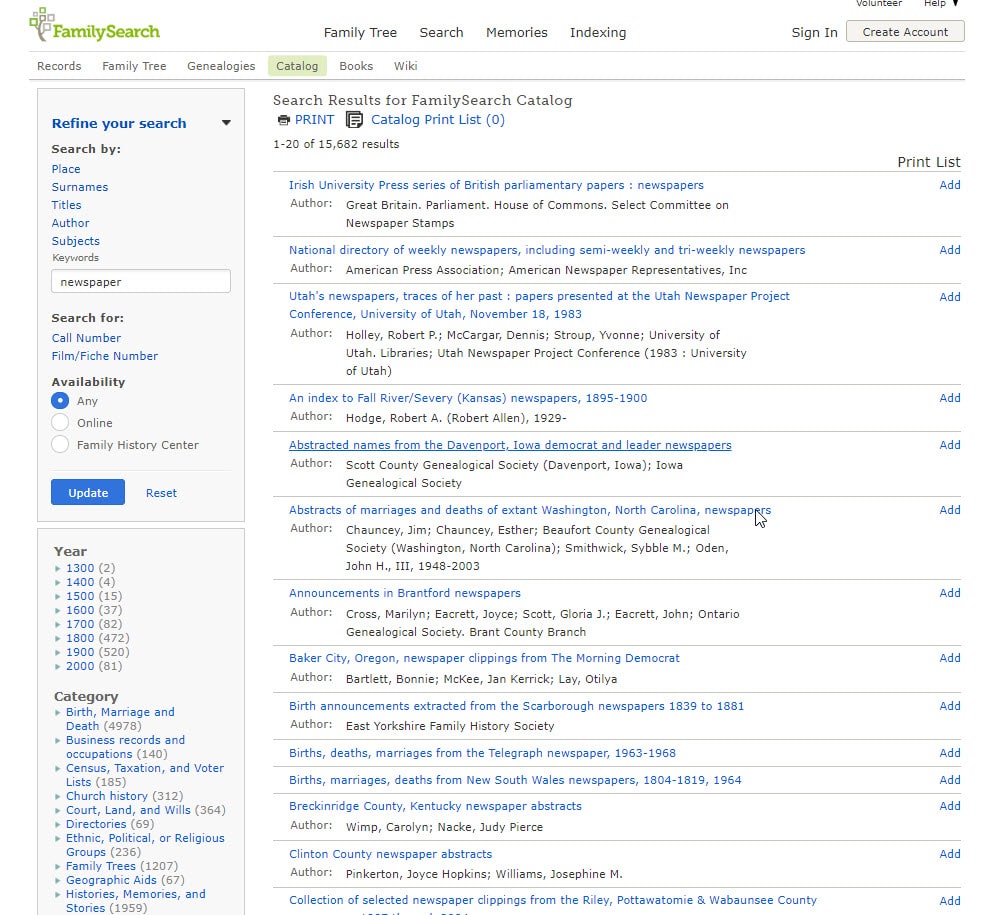Viewport: 999px width, 915px height.
Task: Add Announcements in Brantford result to print list
Action: pyautogui.click(x=949, y=593)
